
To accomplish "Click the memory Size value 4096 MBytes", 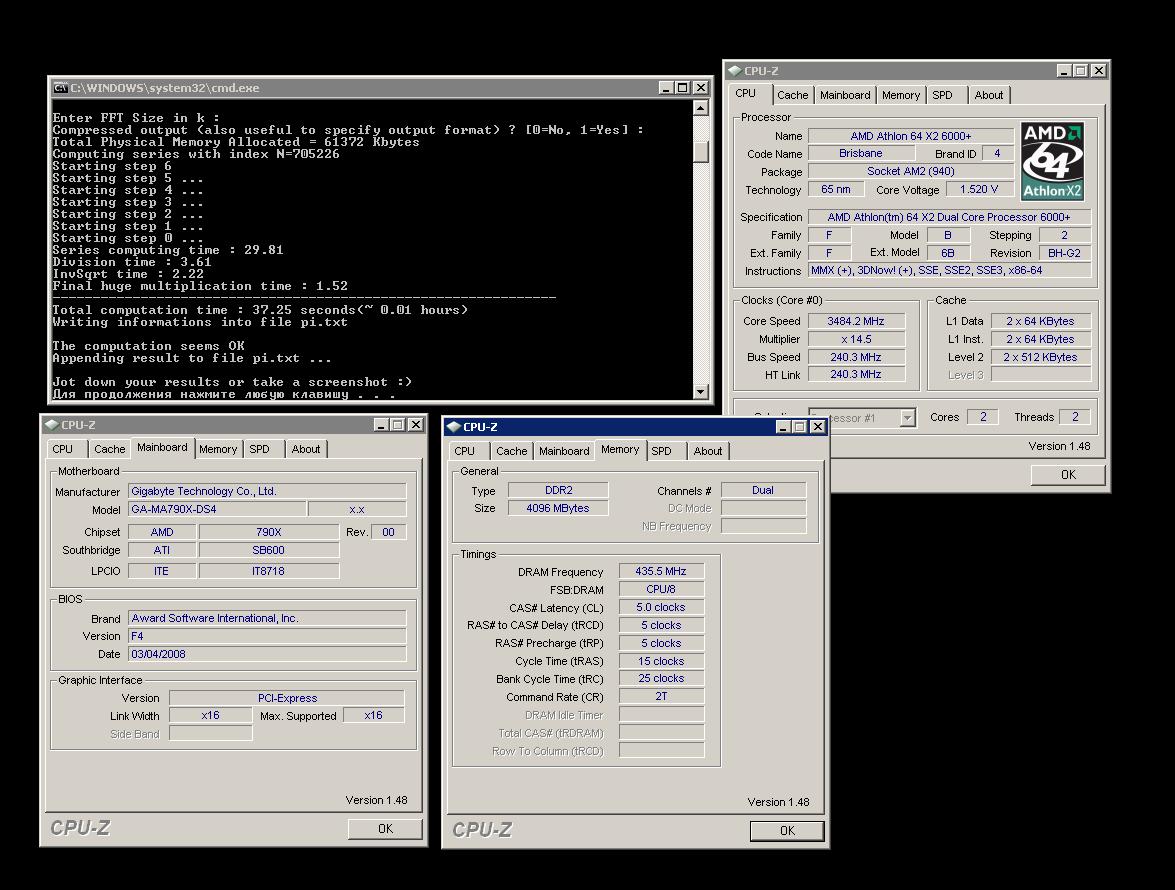I will coord(558,508).
